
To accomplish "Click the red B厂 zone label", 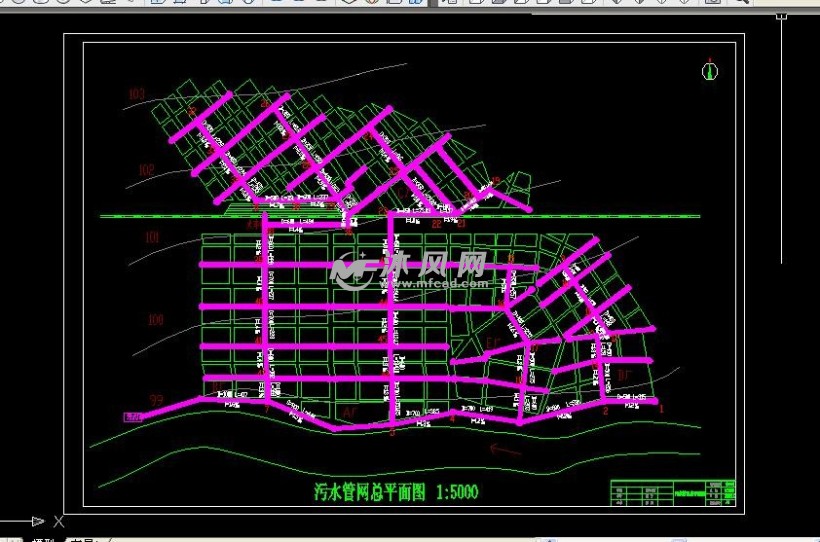I will pos(623,375).
